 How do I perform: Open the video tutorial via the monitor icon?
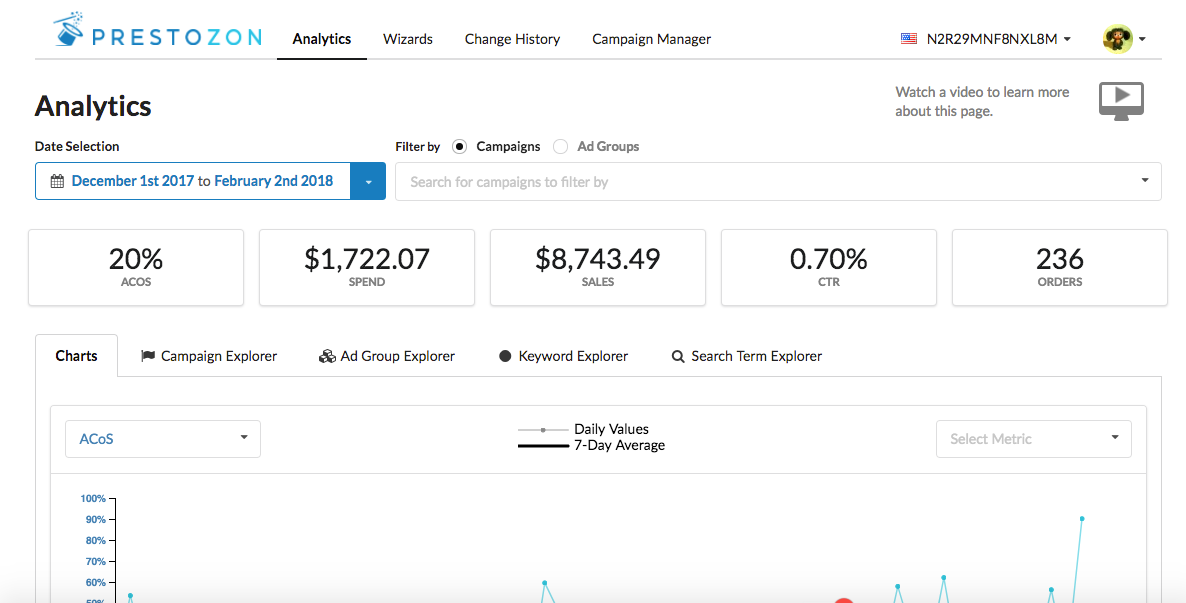[x=1120, y=100]
